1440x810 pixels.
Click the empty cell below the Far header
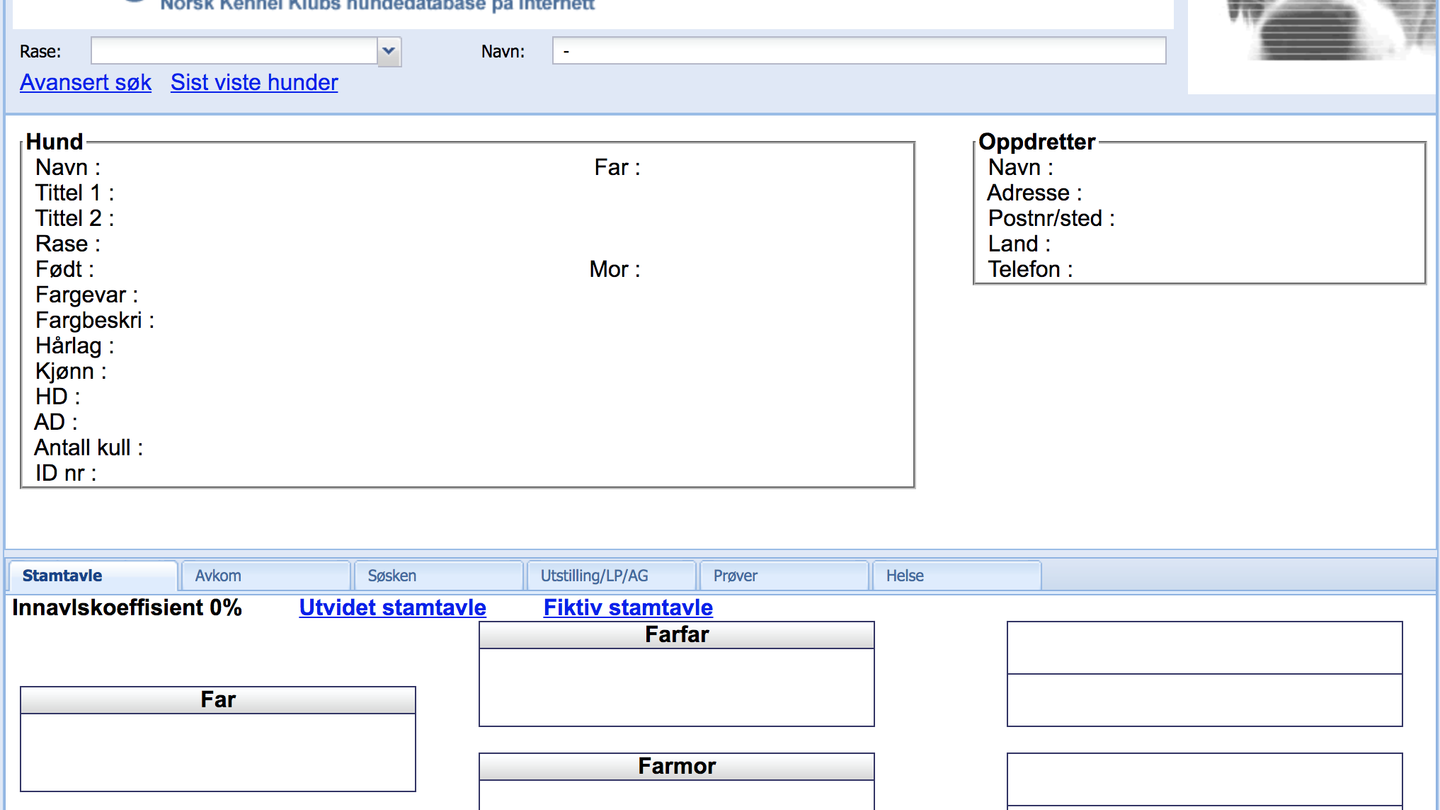[x=218, y=752]
